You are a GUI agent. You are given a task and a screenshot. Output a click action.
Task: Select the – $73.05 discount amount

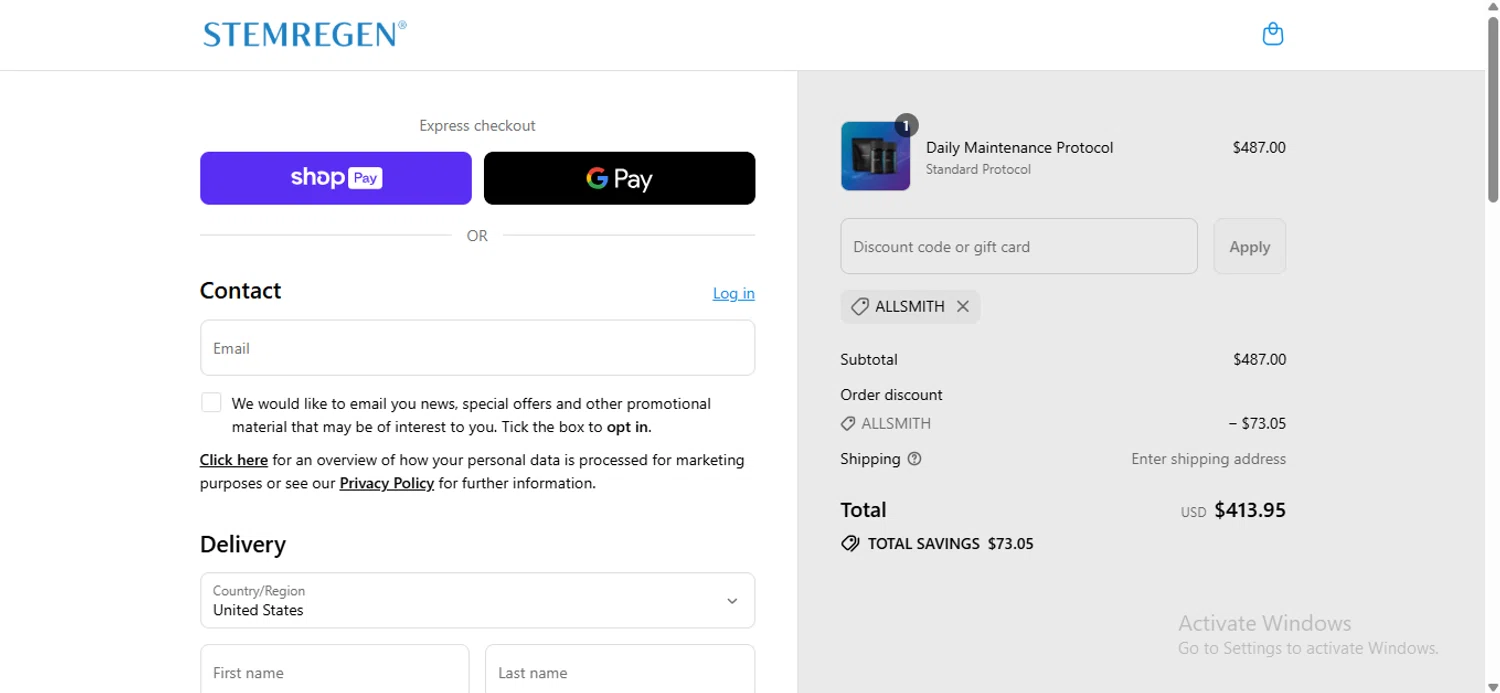click(x=1258, y=423)
